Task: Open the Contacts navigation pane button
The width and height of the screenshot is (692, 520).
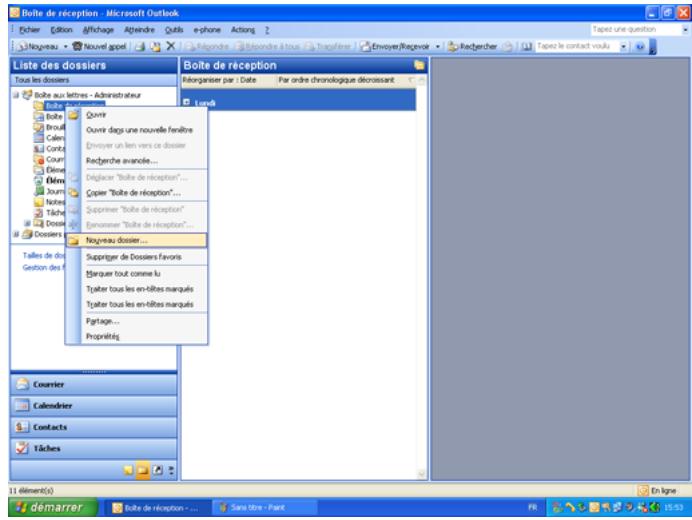Action: point(94,427)
